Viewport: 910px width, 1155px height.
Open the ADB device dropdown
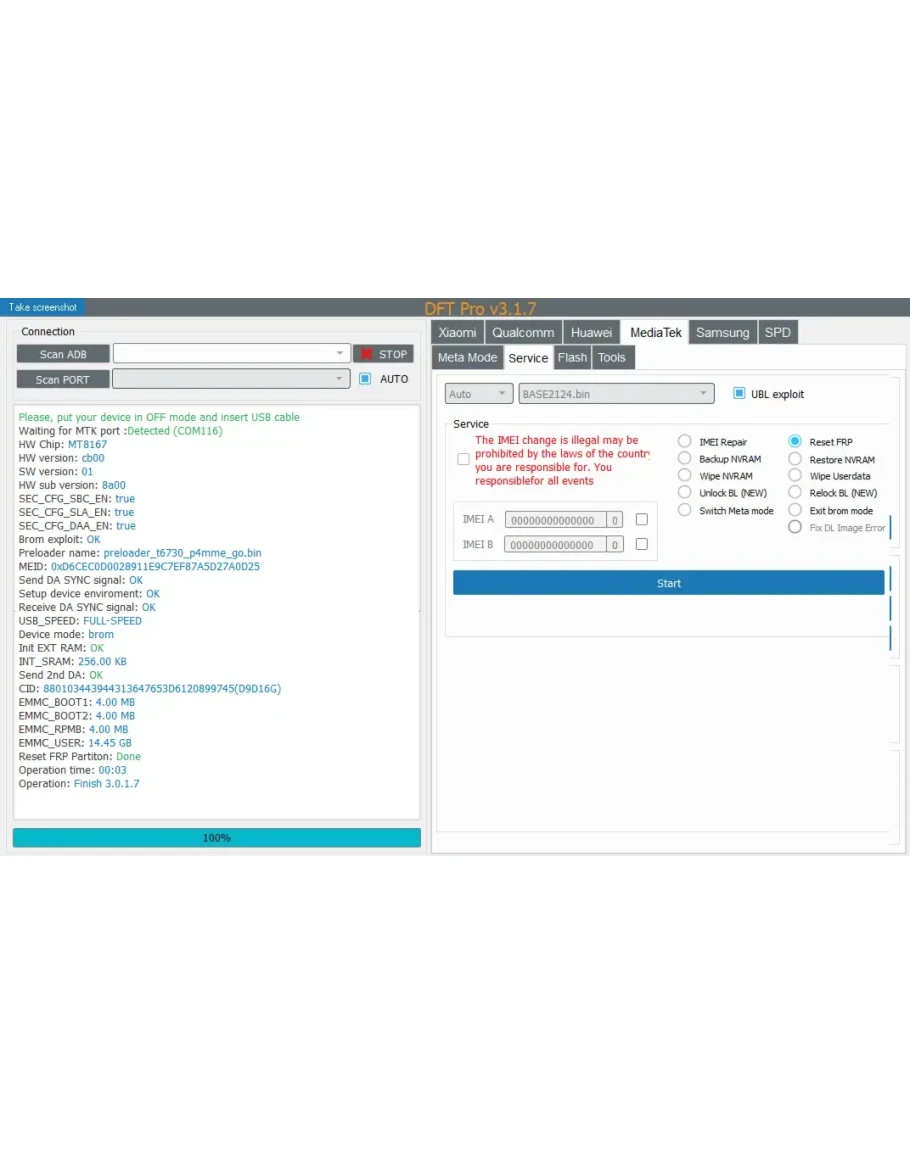click(230, 354)
